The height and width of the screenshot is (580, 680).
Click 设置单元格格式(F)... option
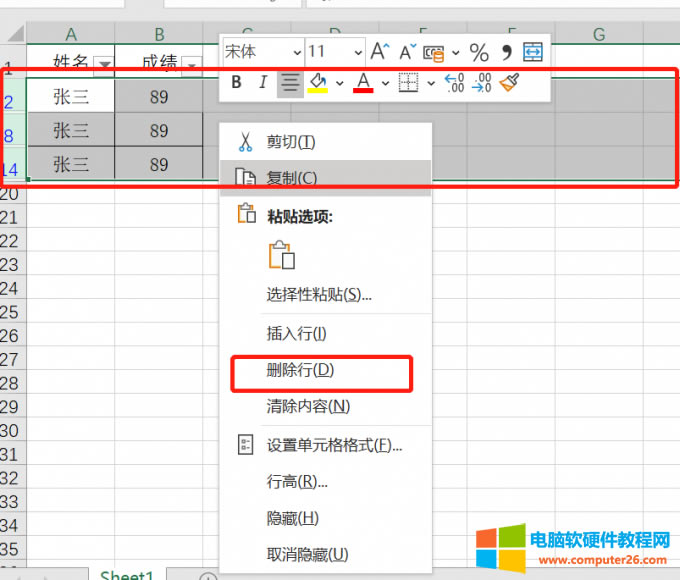[x=334, y=446]
